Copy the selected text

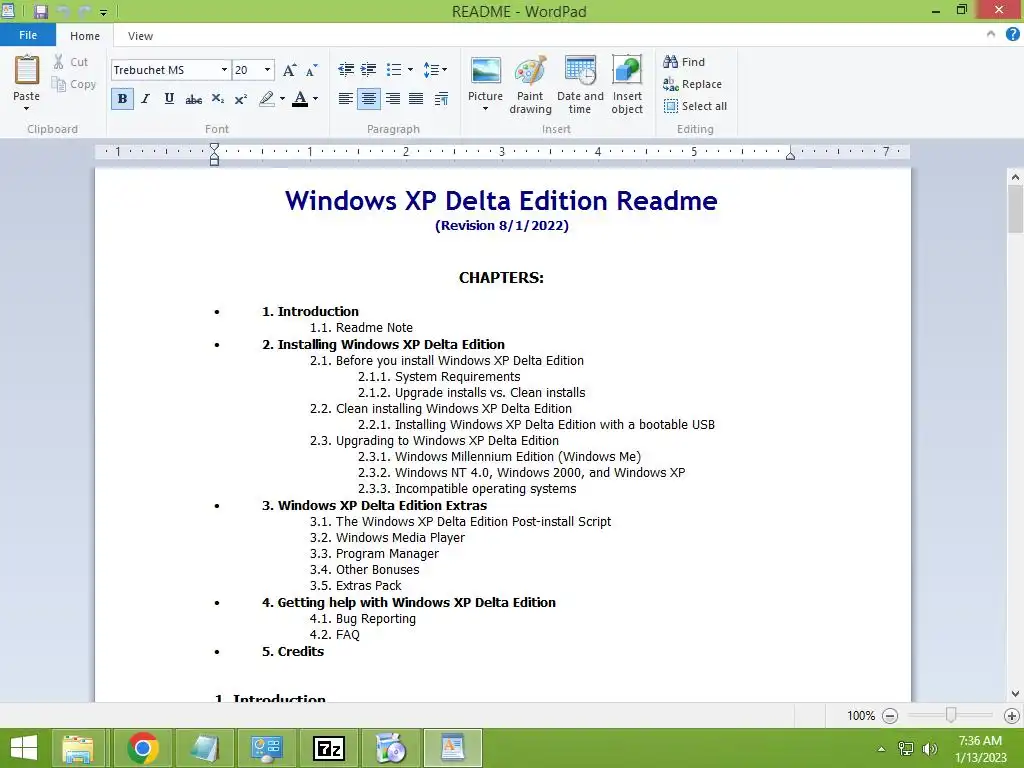pos(74,84)
